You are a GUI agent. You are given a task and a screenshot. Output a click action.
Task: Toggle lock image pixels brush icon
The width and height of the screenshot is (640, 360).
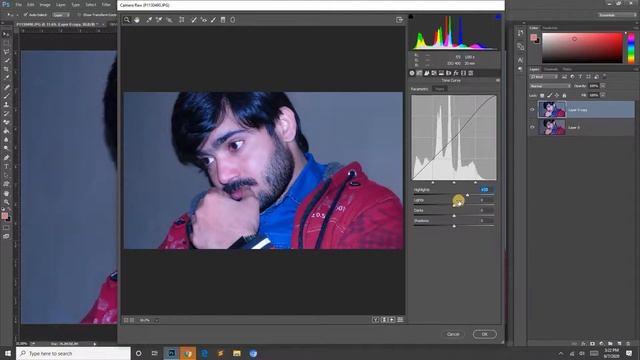click(549, 95)
